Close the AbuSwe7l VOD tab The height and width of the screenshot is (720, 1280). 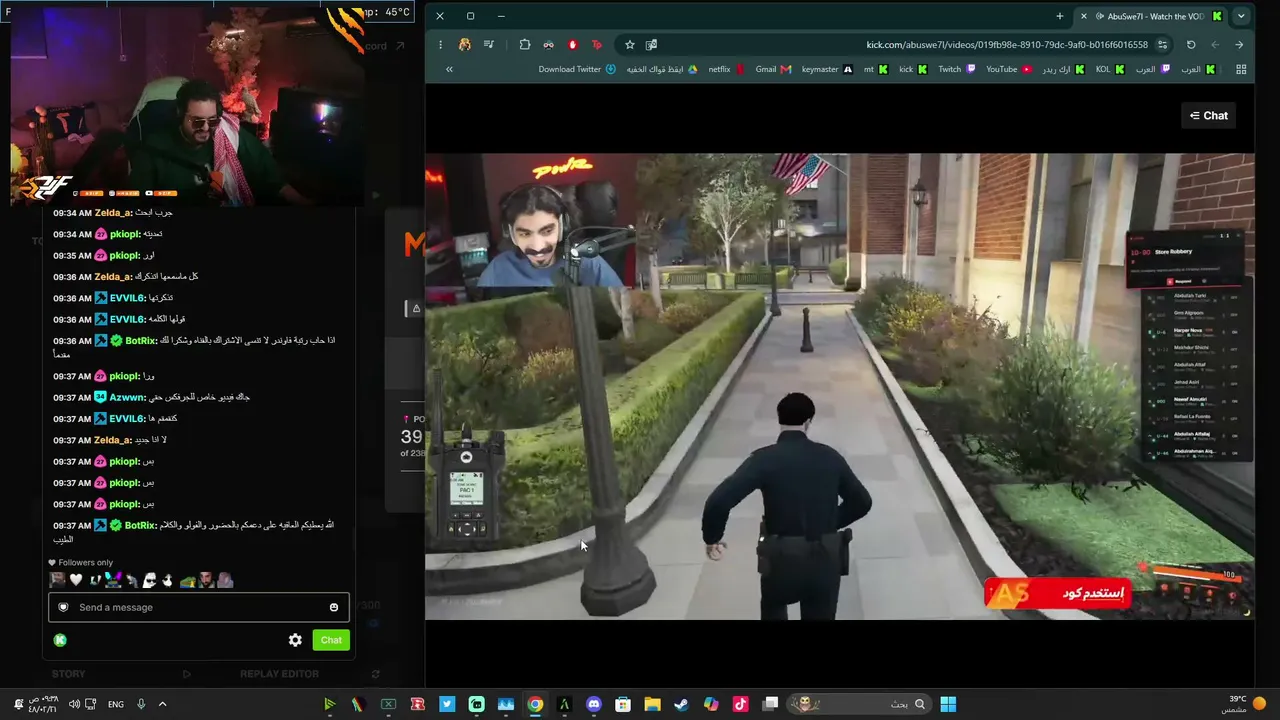click(x=1083, y=16)
